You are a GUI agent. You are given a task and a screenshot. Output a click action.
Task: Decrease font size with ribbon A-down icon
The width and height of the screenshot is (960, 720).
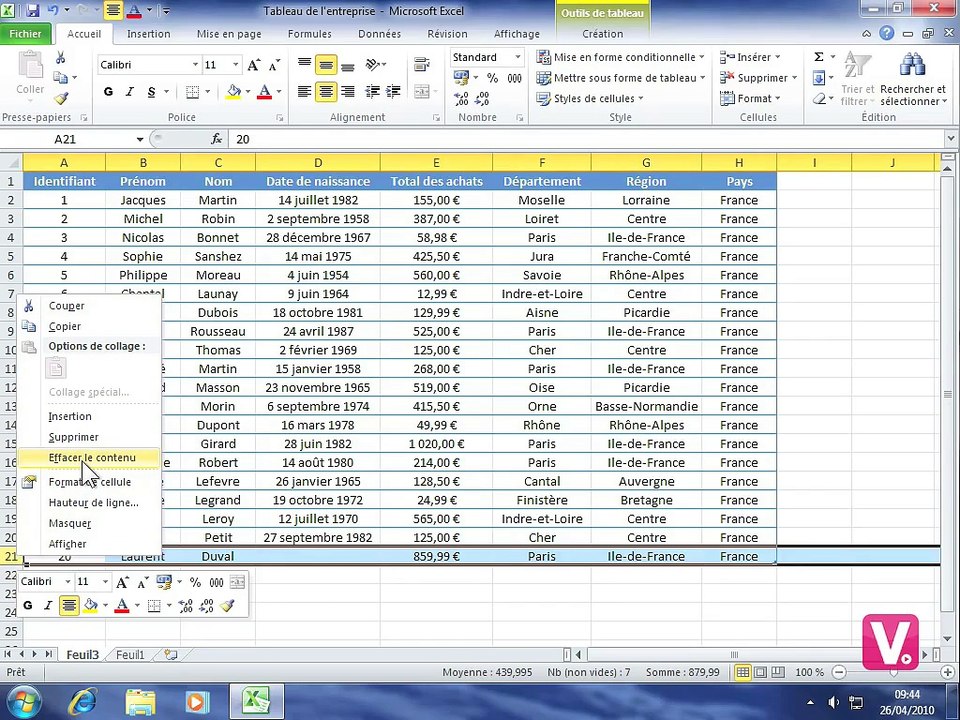(274, 65)
